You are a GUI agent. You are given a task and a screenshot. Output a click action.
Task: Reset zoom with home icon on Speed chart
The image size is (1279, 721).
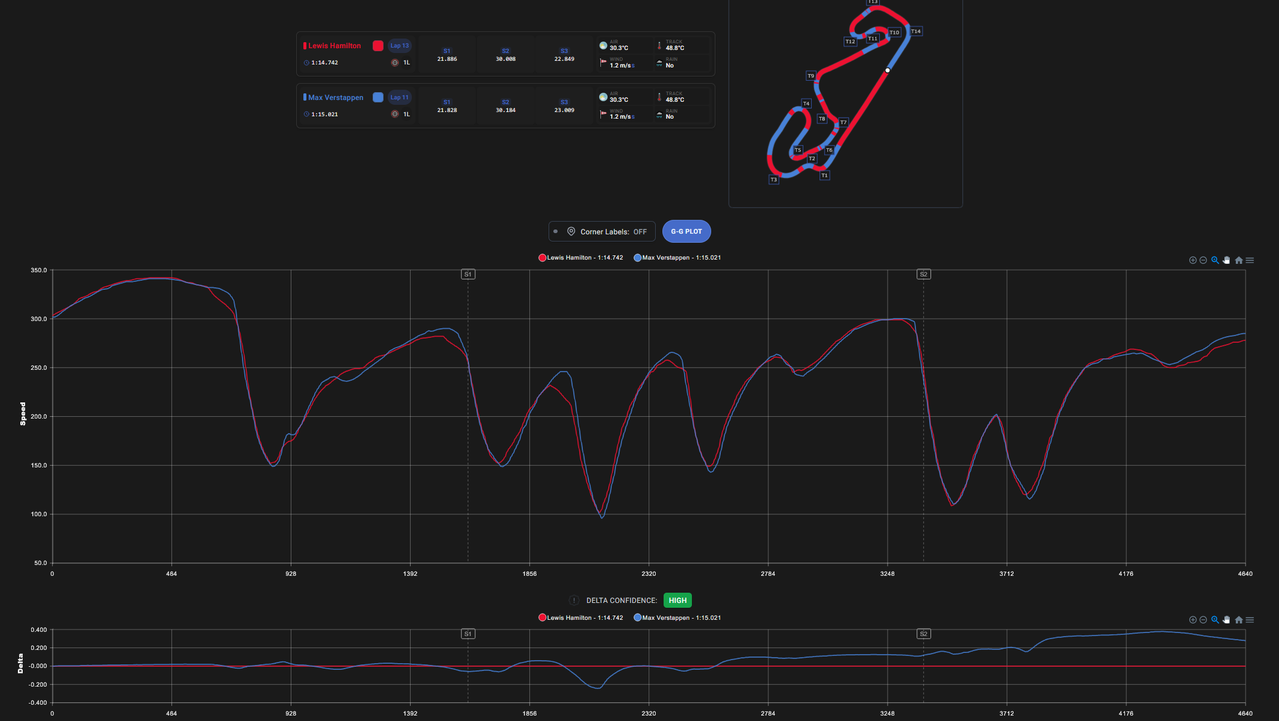click(1239, 260)
